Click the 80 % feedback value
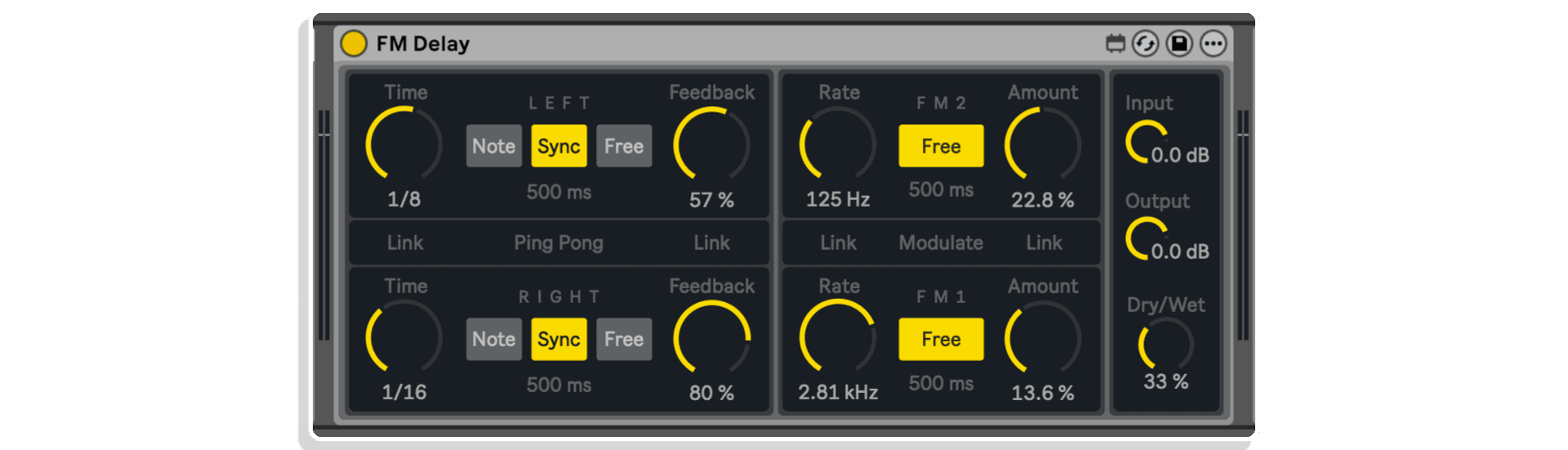Image resolution: width=1568 pixels, height=450 pixels. point(711,393)
